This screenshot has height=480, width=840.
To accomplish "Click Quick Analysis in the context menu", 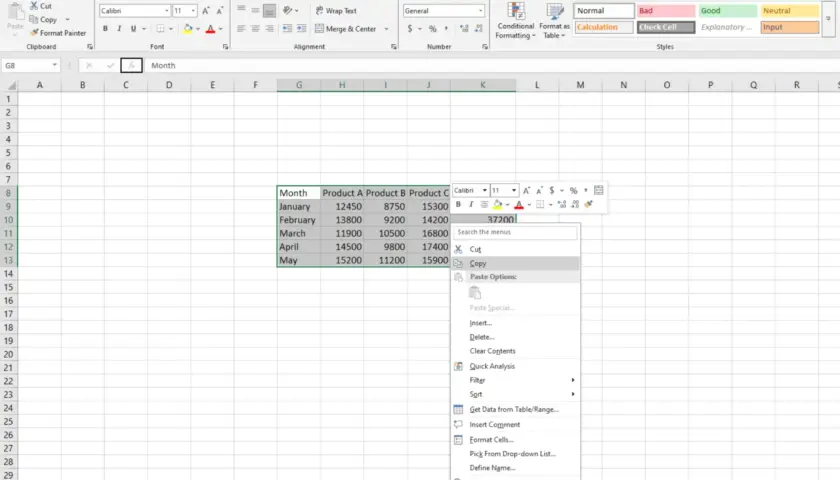I will pyautogui.click(x=516, y=366).
